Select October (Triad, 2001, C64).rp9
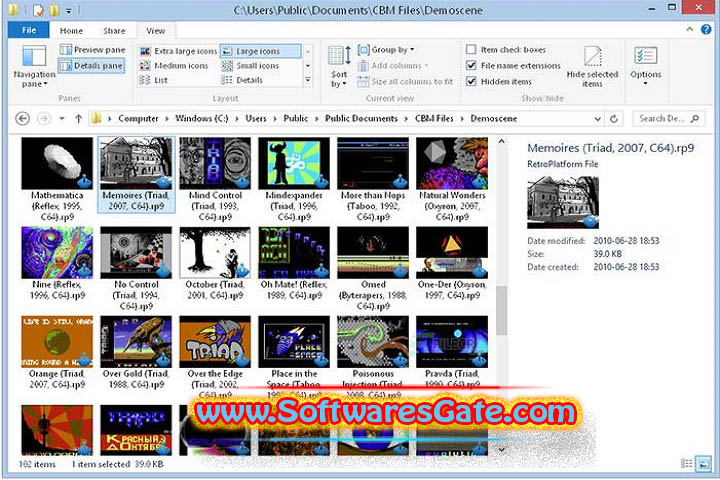The width and height of the screenshot is (720, 480). click(x=215, y=264)
